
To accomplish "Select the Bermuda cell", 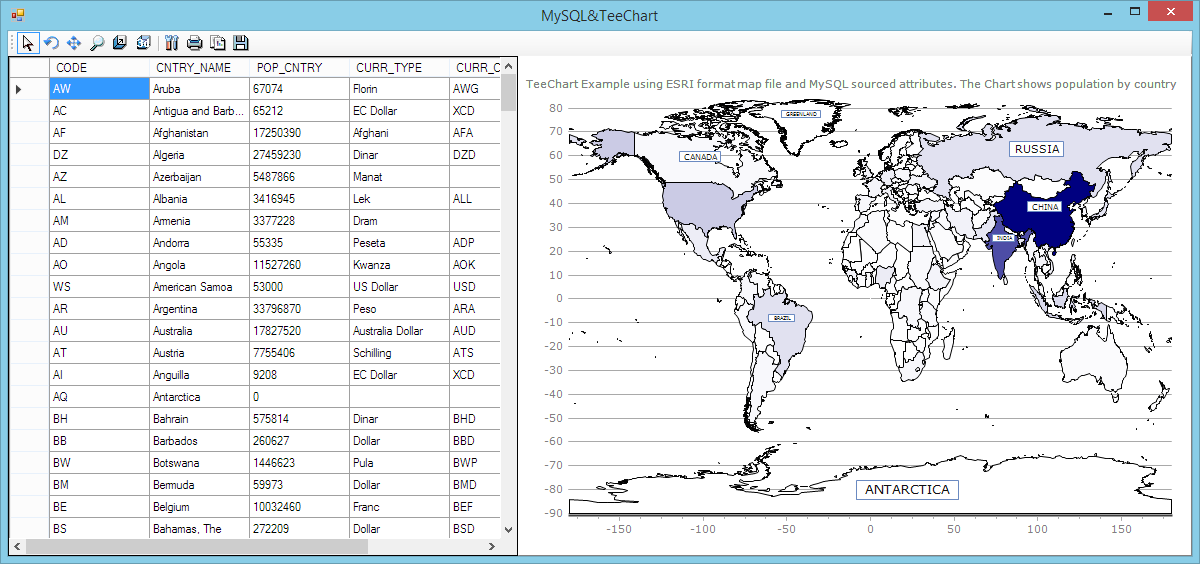I will [199, 485].
